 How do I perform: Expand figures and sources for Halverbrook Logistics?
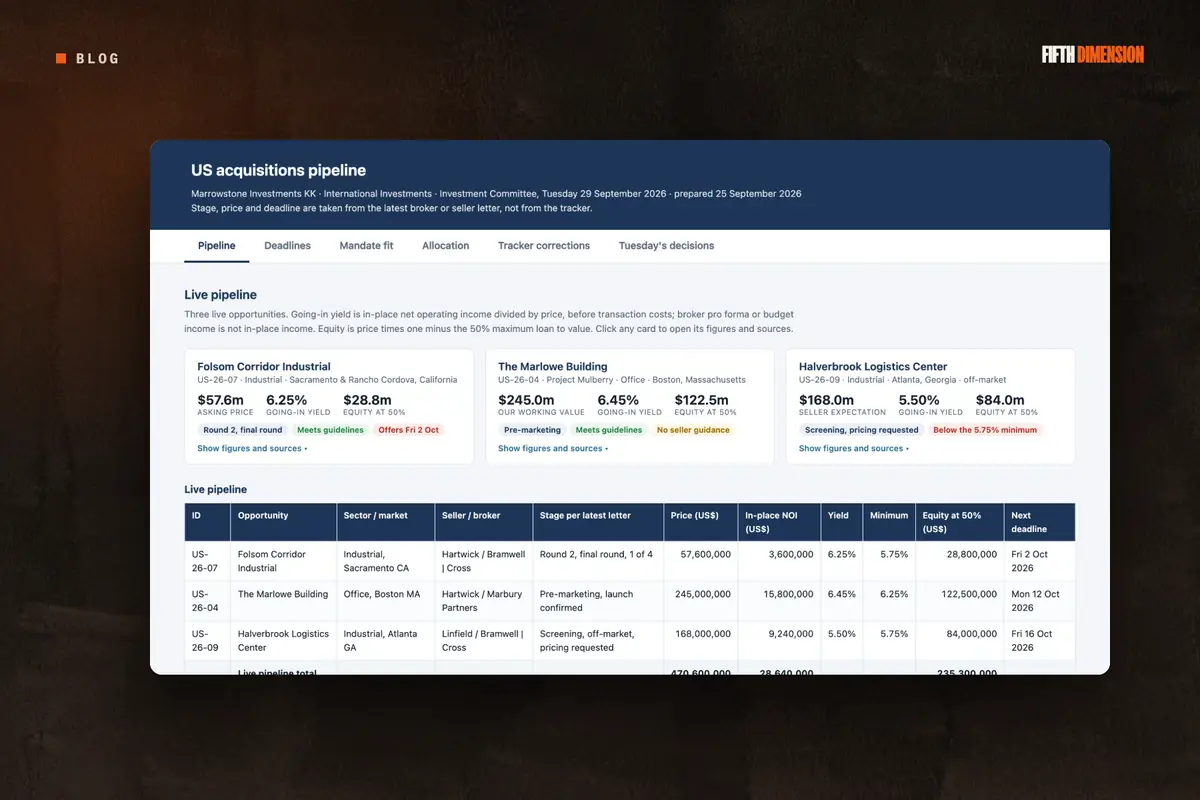pyautogui.click(x=854, y=449)
